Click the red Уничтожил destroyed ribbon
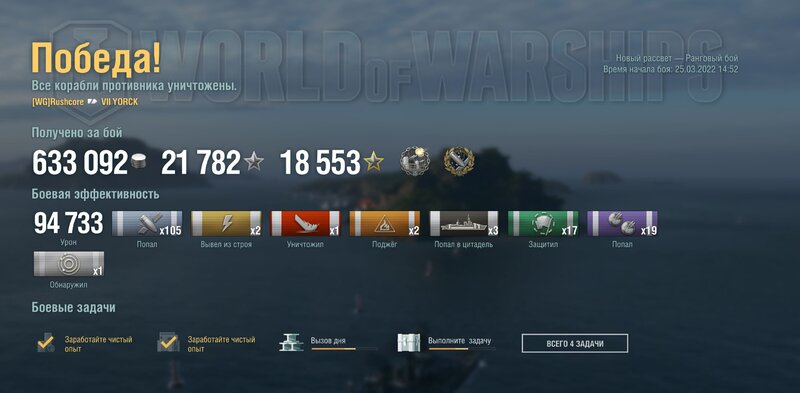800x393 pixels. click(x=305, y=224)
